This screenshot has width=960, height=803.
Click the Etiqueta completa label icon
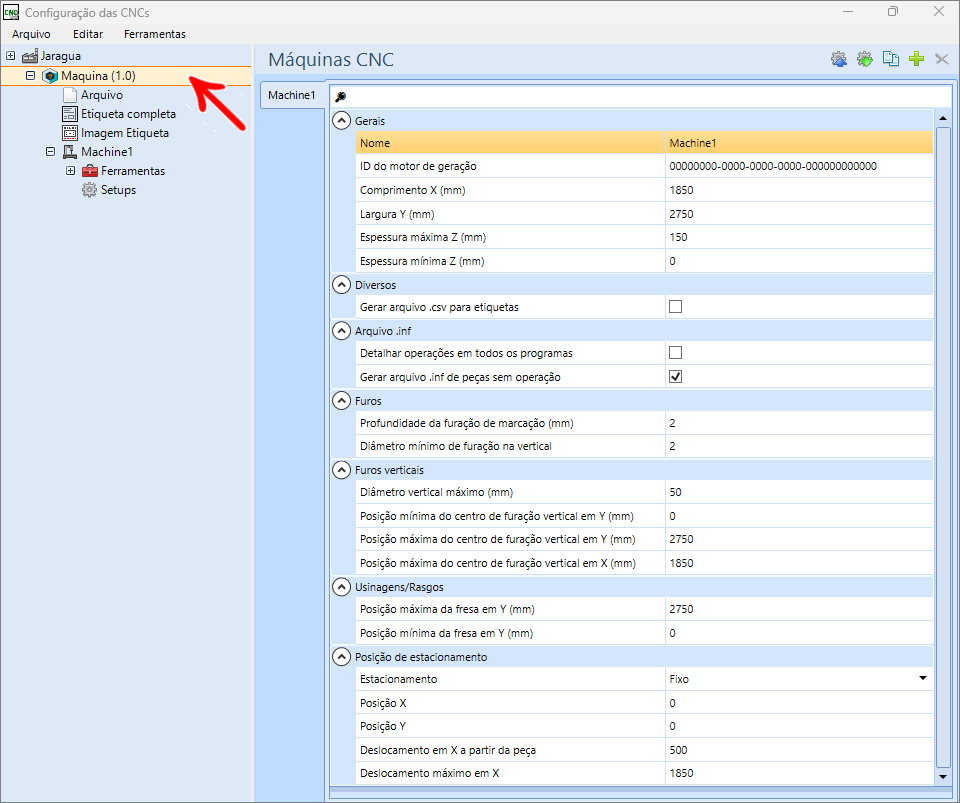tap(70, 114)
